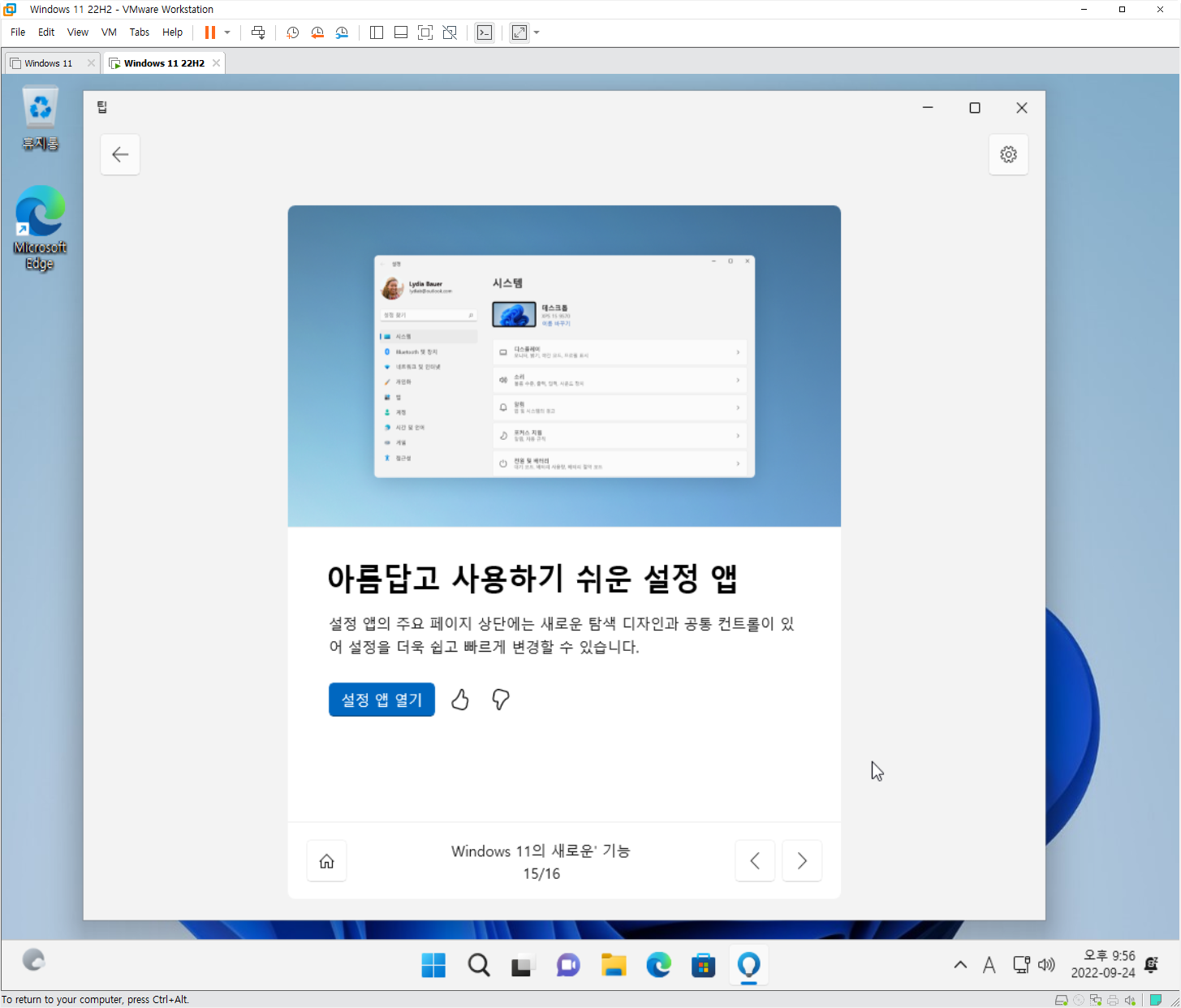Switch to the Windows 11 tab
The height and width of the screenshot is (1008, 1181).
click(x=48, y=63)
